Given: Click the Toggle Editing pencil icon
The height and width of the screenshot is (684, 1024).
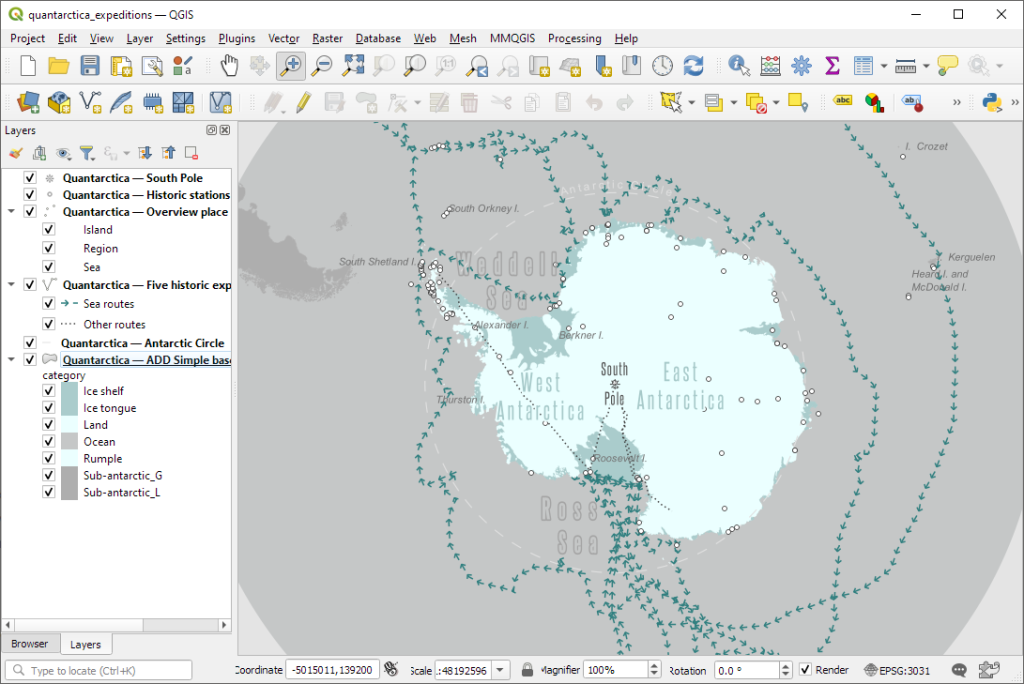Looking at the screenshot, I should click(x=303, y=103).
